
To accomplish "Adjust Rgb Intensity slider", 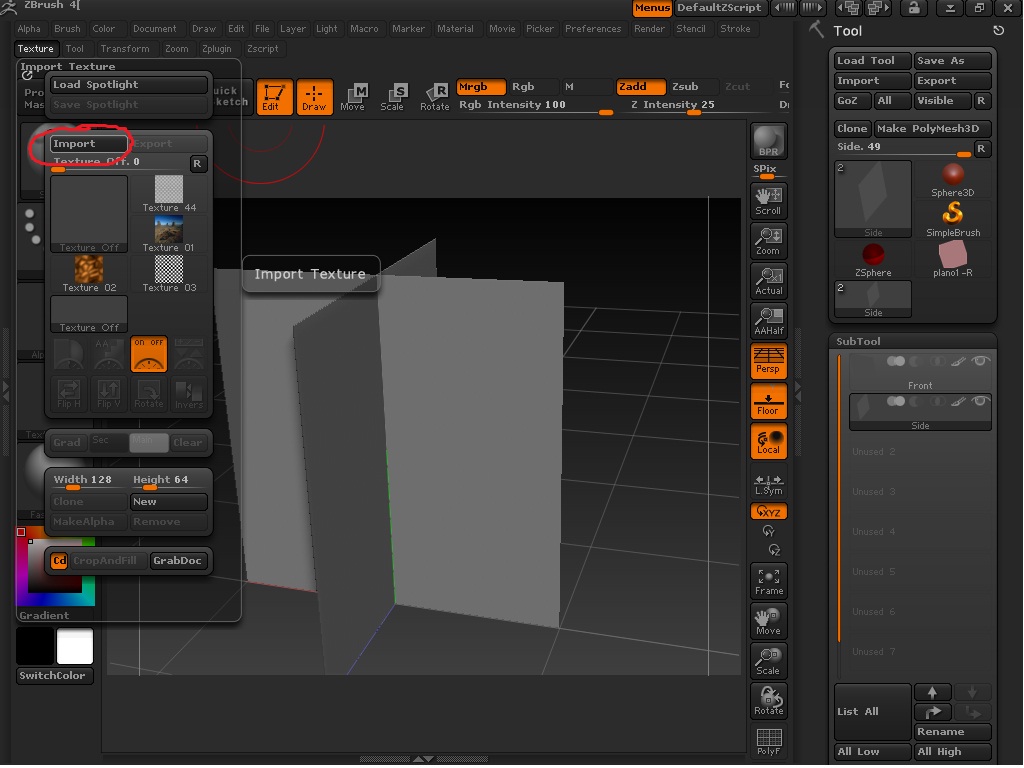I will (536, 106).
